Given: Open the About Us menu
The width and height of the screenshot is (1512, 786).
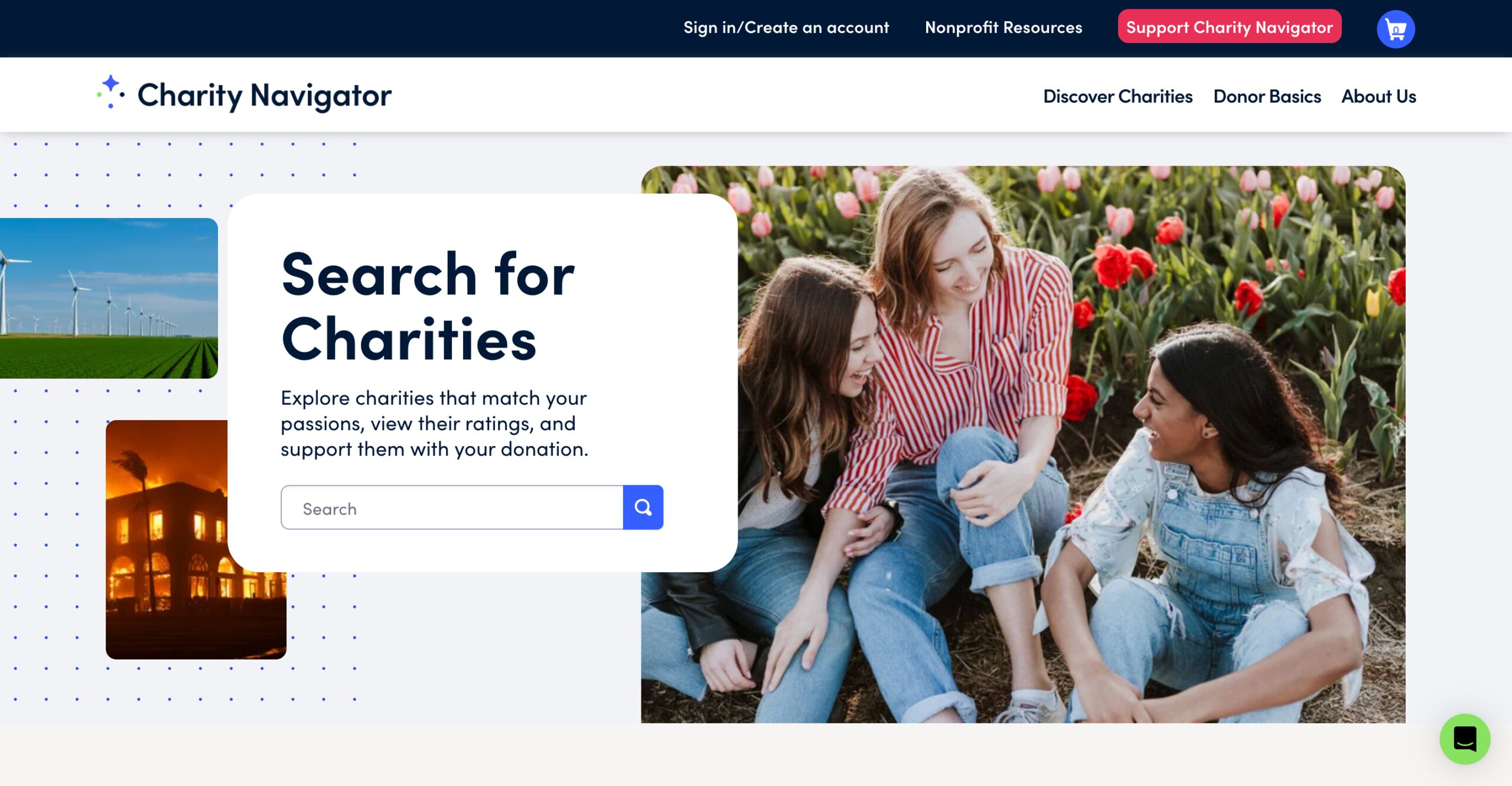Looking at the screenshot, I should coord(1379,96).
